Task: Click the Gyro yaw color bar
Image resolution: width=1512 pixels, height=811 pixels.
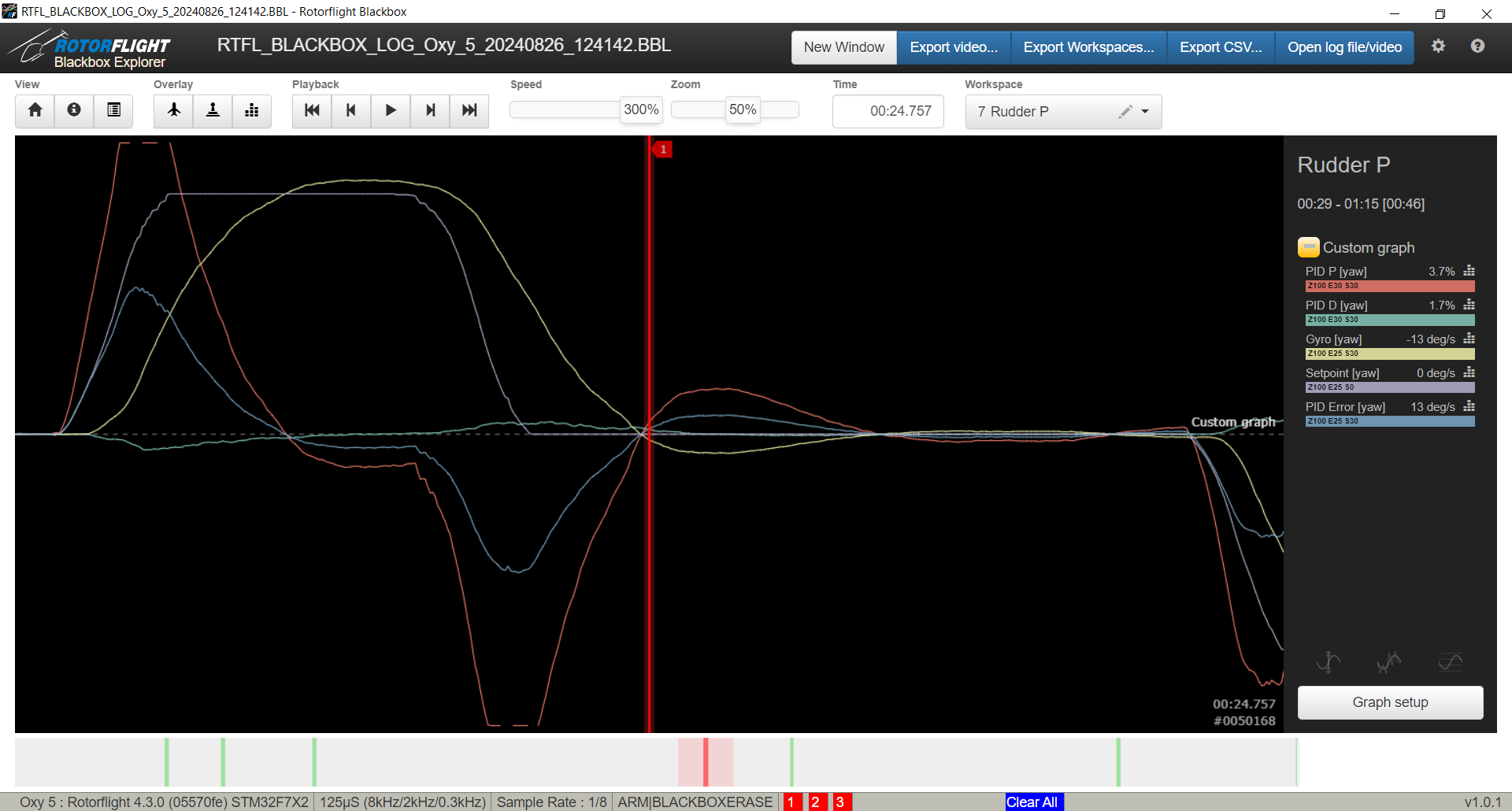Action: pos(1389,354)
